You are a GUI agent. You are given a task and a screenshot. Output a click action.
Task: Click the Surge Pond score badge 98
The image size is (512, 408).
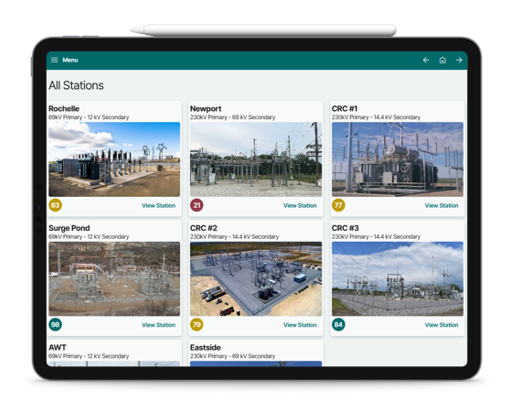click(55, 324)
